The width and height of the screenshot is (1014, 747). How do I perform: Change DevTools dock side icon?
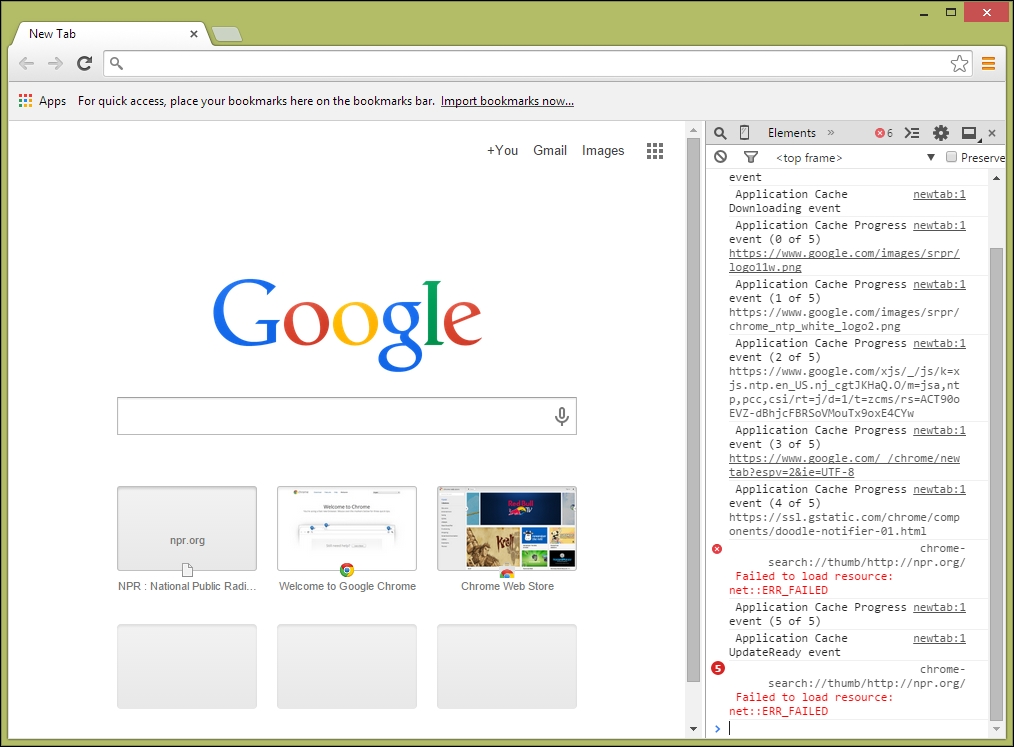coord(969,133)
